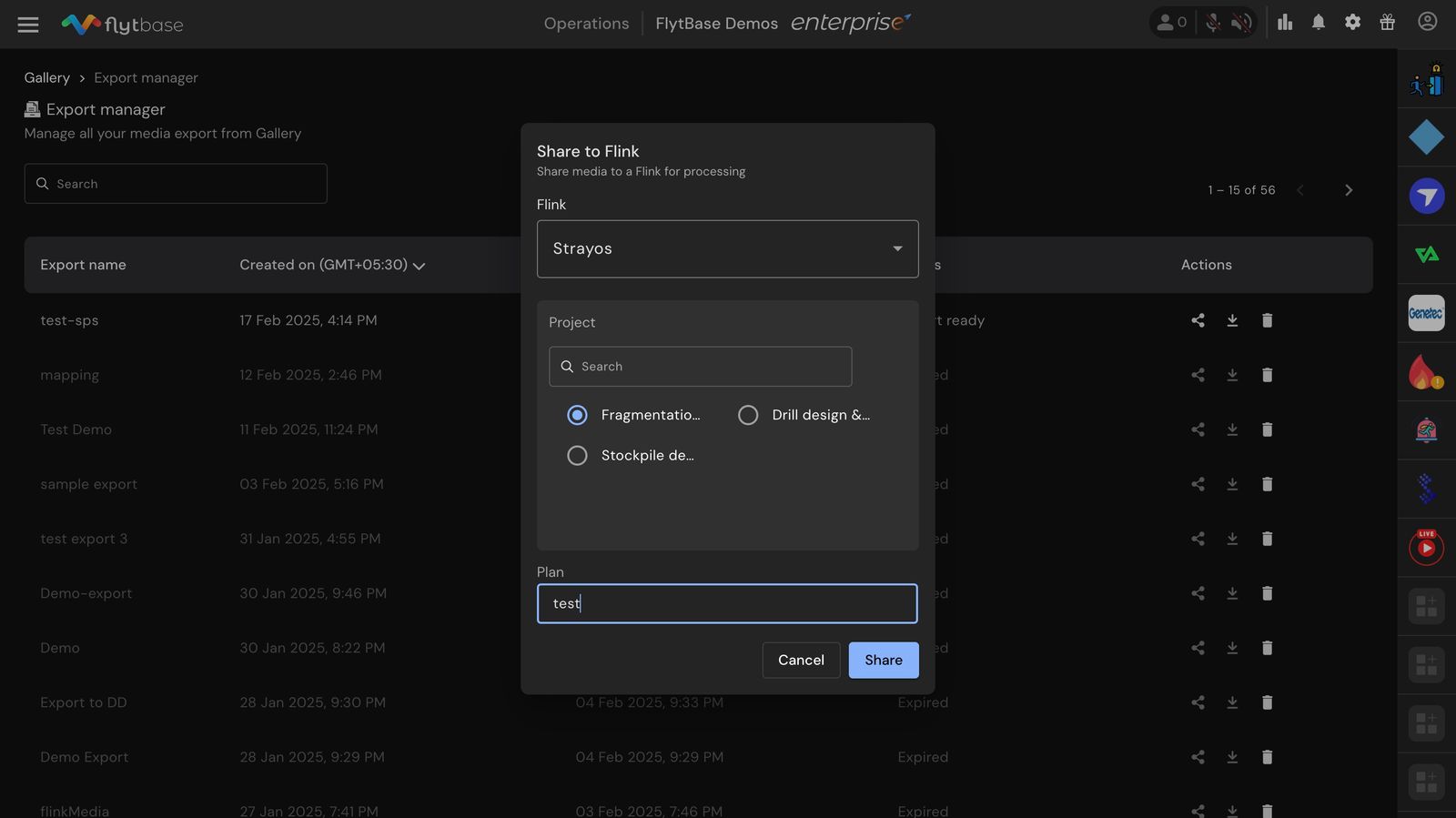Open the fire alert app in sidebar
Image resolution: width=1456 pixels, height=818 pixels.
[1426, 372]
